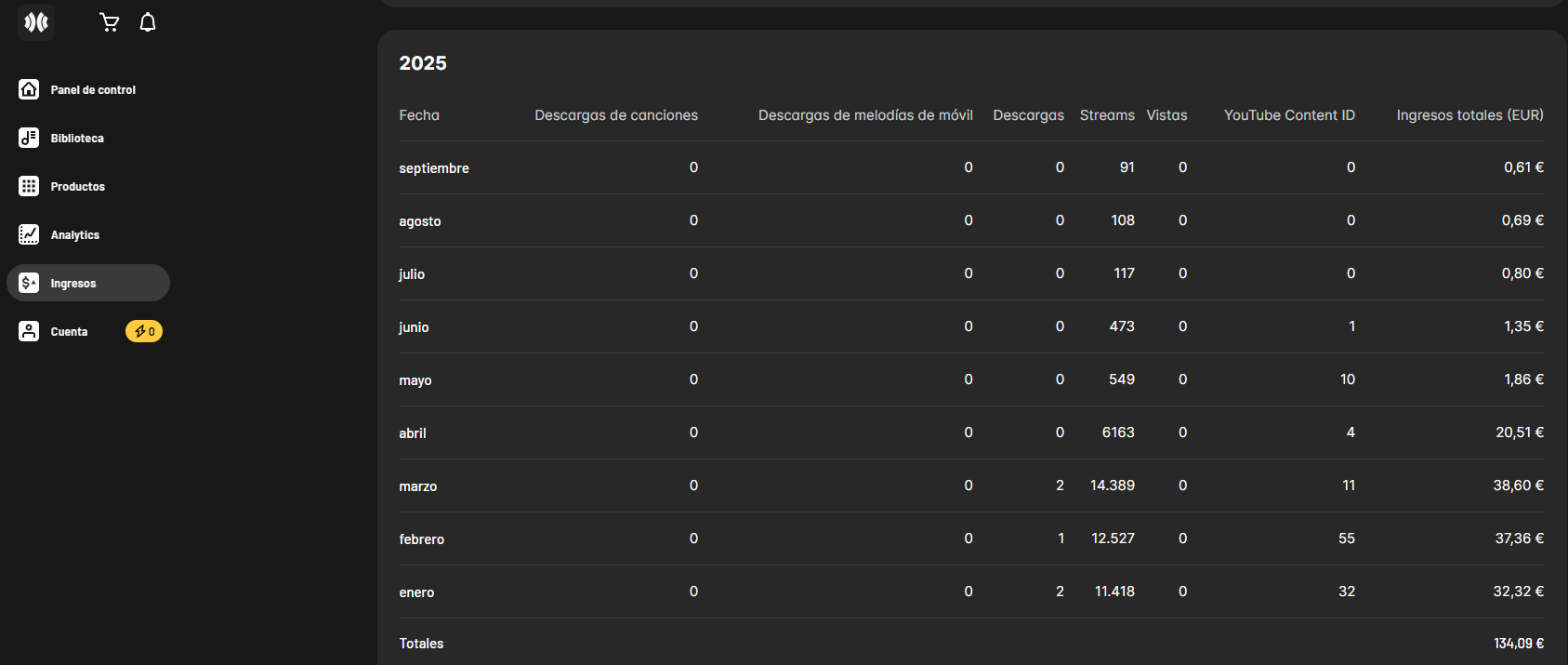Select the Cuenta menu item
Image resolution: width=1568 pixels, height=665 pixels.
point(70,332)
